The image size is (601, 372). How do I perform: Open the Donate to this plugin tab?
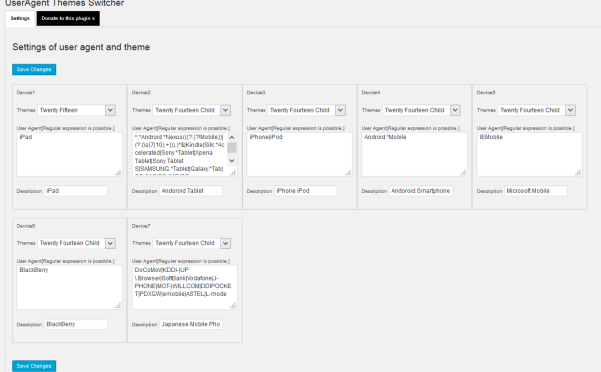68,18
